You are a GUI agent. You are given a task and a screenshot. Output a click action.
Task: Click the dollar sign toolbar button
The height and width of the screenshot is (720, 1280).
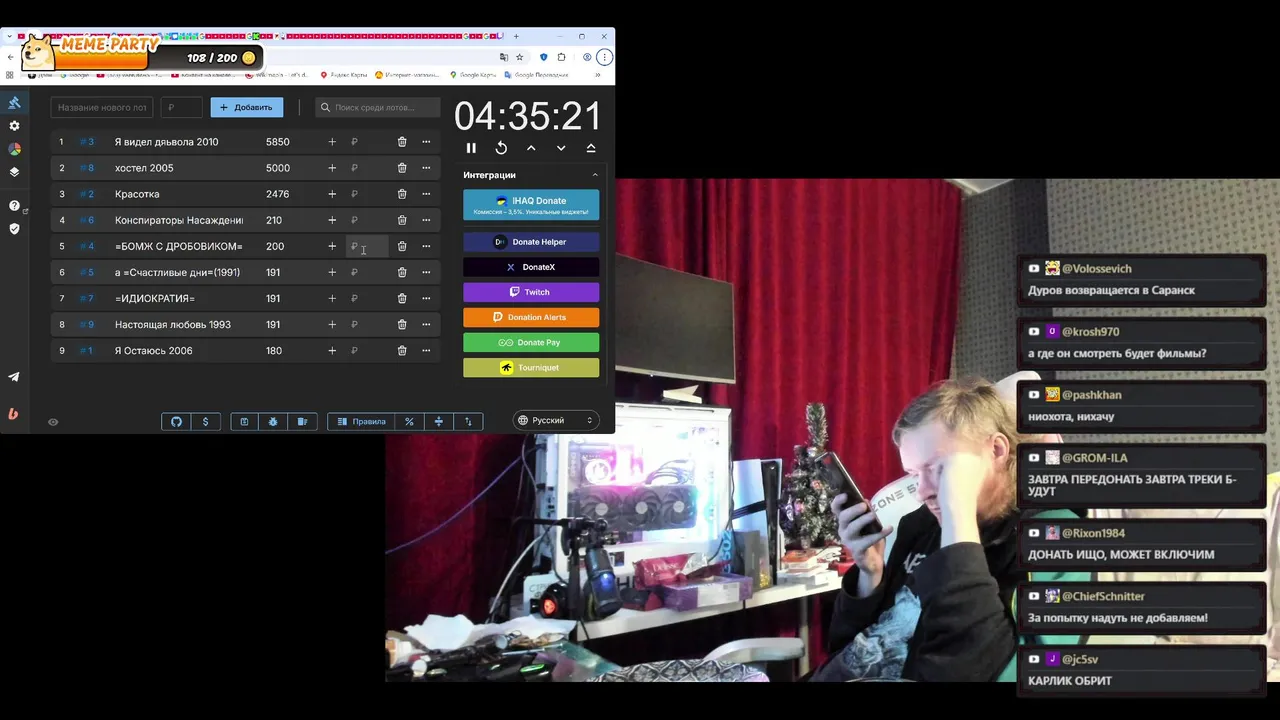205,422
